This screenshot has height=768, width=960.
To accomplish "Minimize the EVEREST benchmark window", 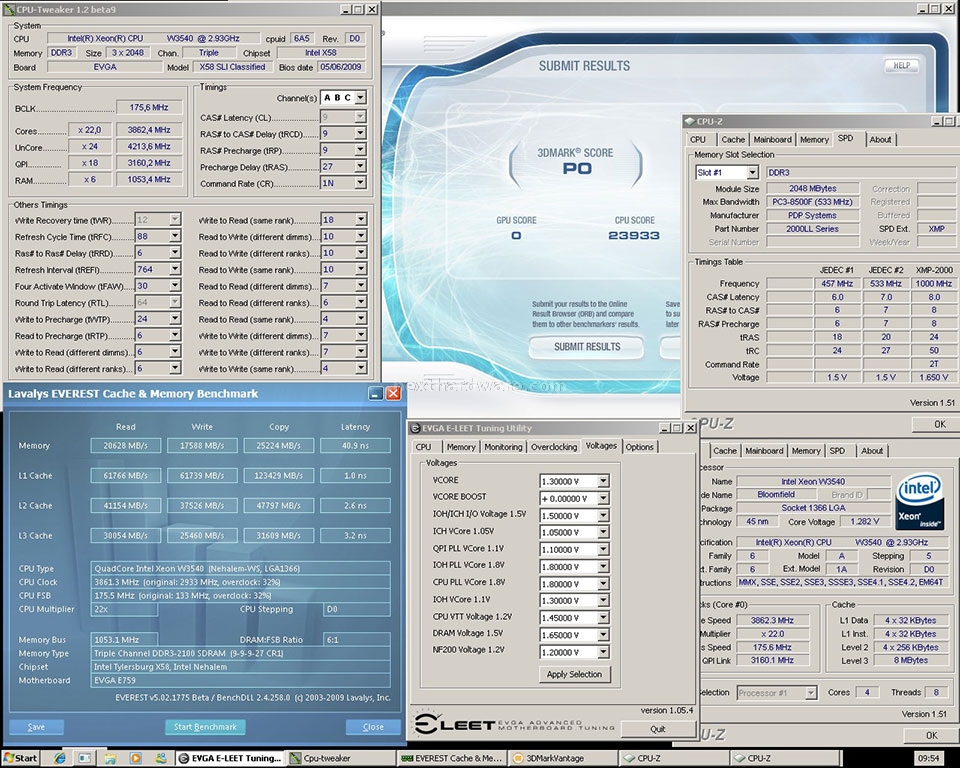I will (x=376, y=394).
